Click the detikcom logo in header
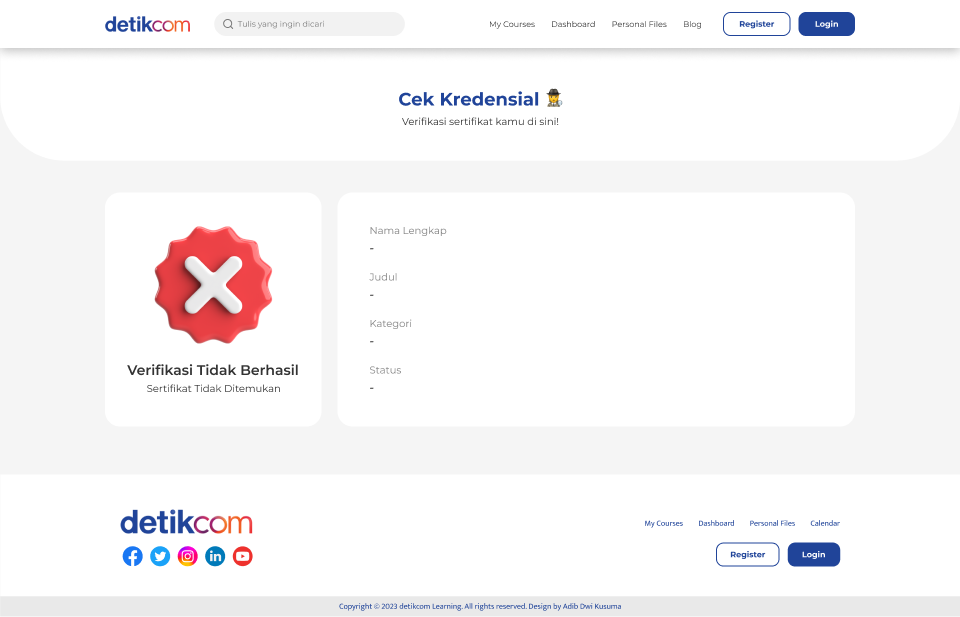This screenshot has height=617, width=960. coord(147,24)
